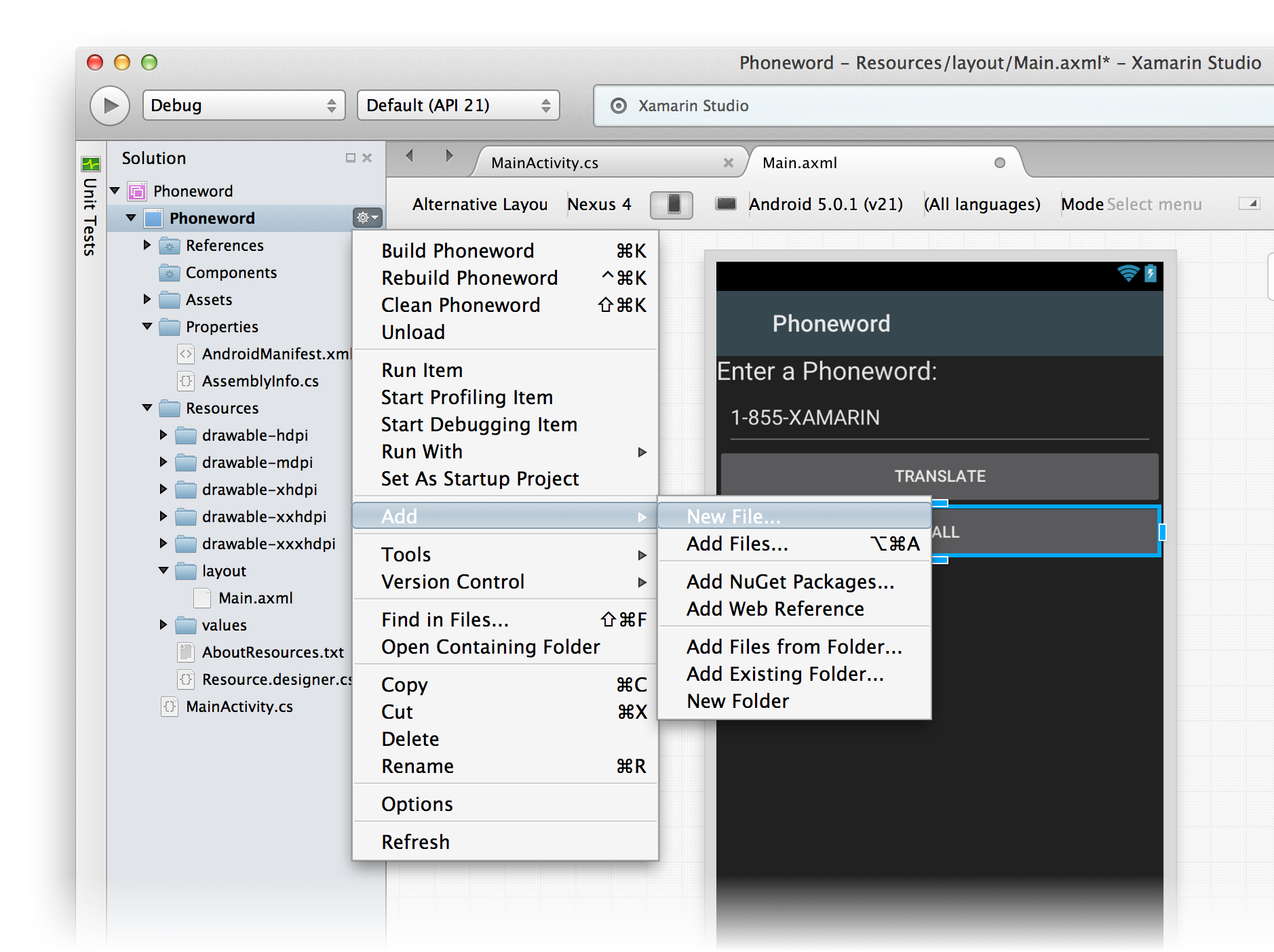Open the project gear options icon
The image size is (1274, 952).
click(366, 218)
